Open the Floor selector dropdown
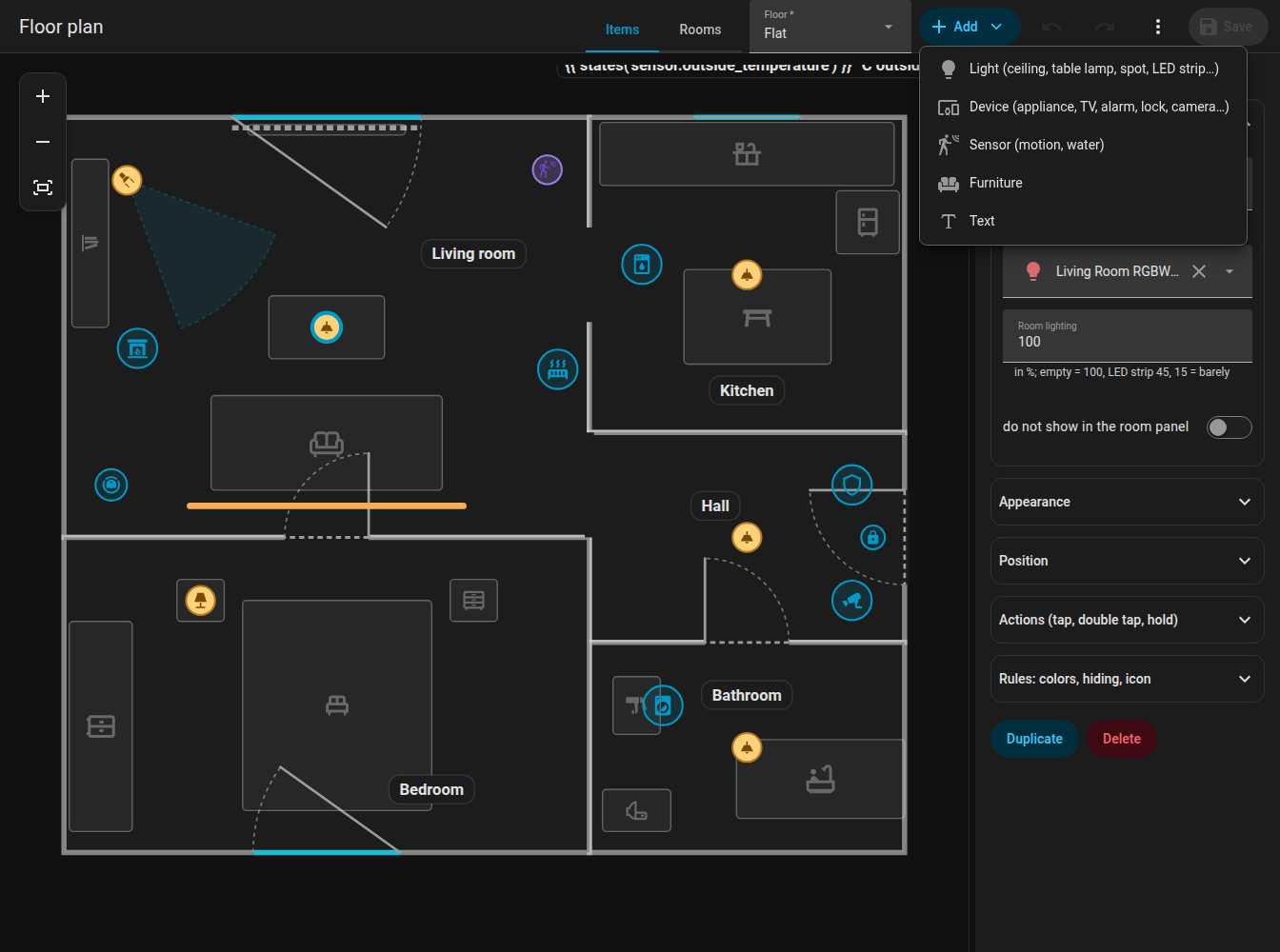Screen dimensions: 1280x952 (829, 27)
